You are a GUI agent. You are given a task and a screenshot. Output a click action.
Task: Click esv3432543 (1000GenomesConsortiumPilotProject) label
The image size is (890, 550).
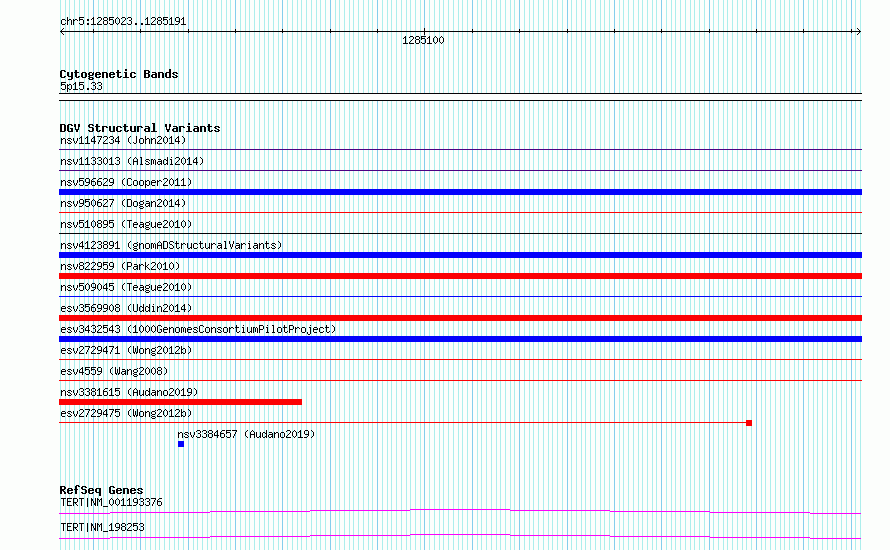198,329
